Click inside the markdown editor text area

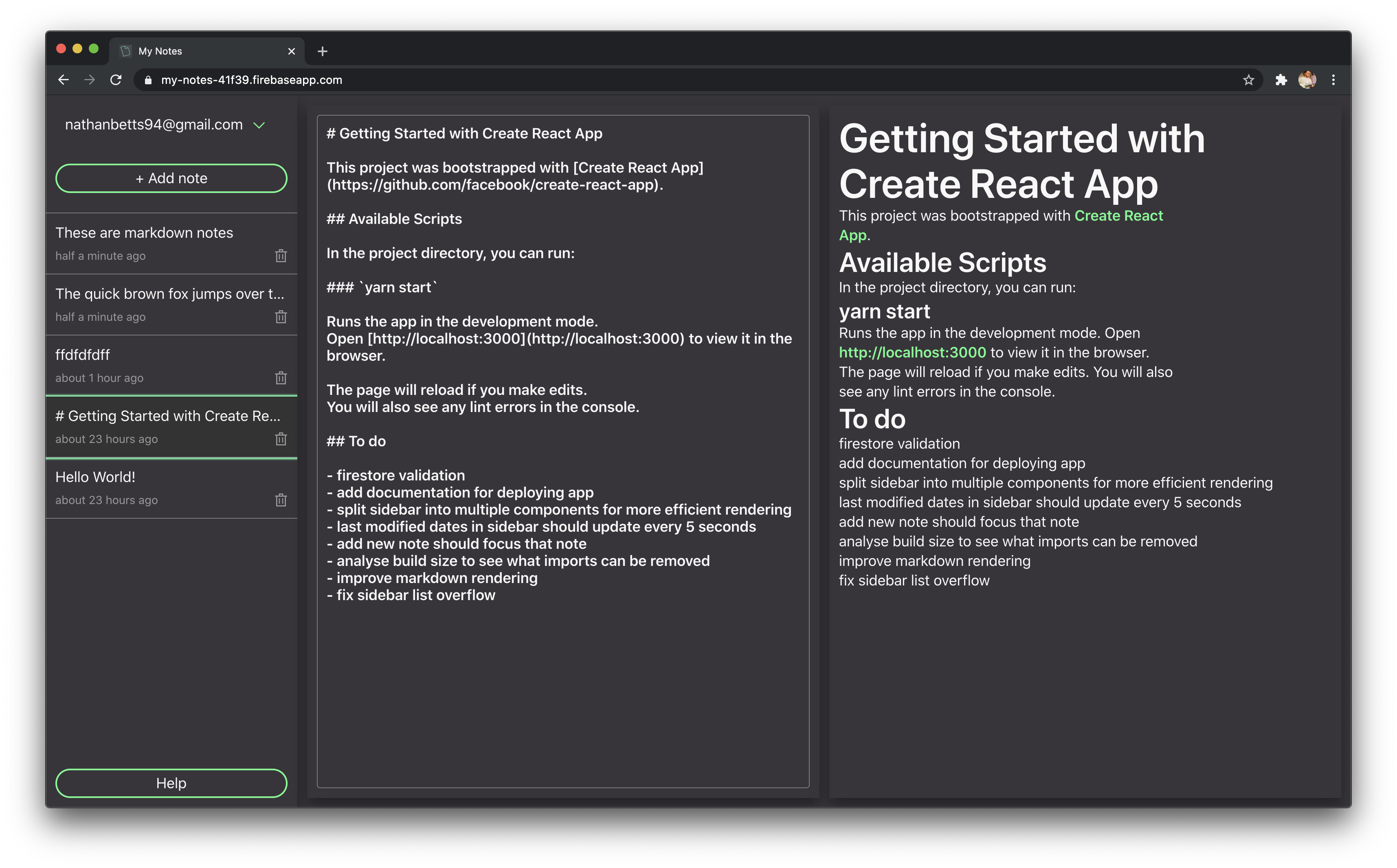tap(563, 689)
